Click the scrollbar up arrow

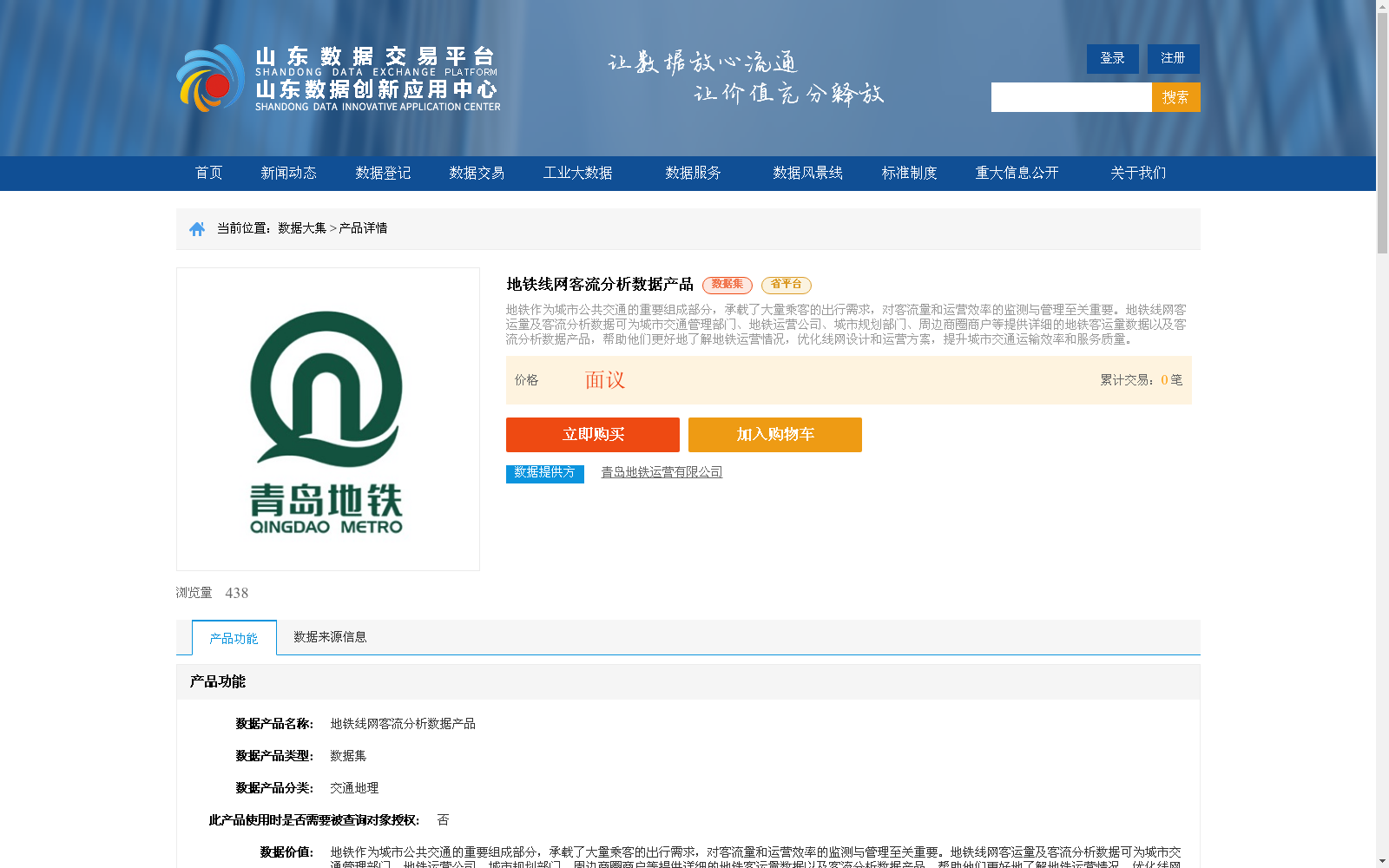coord(1382,7)
